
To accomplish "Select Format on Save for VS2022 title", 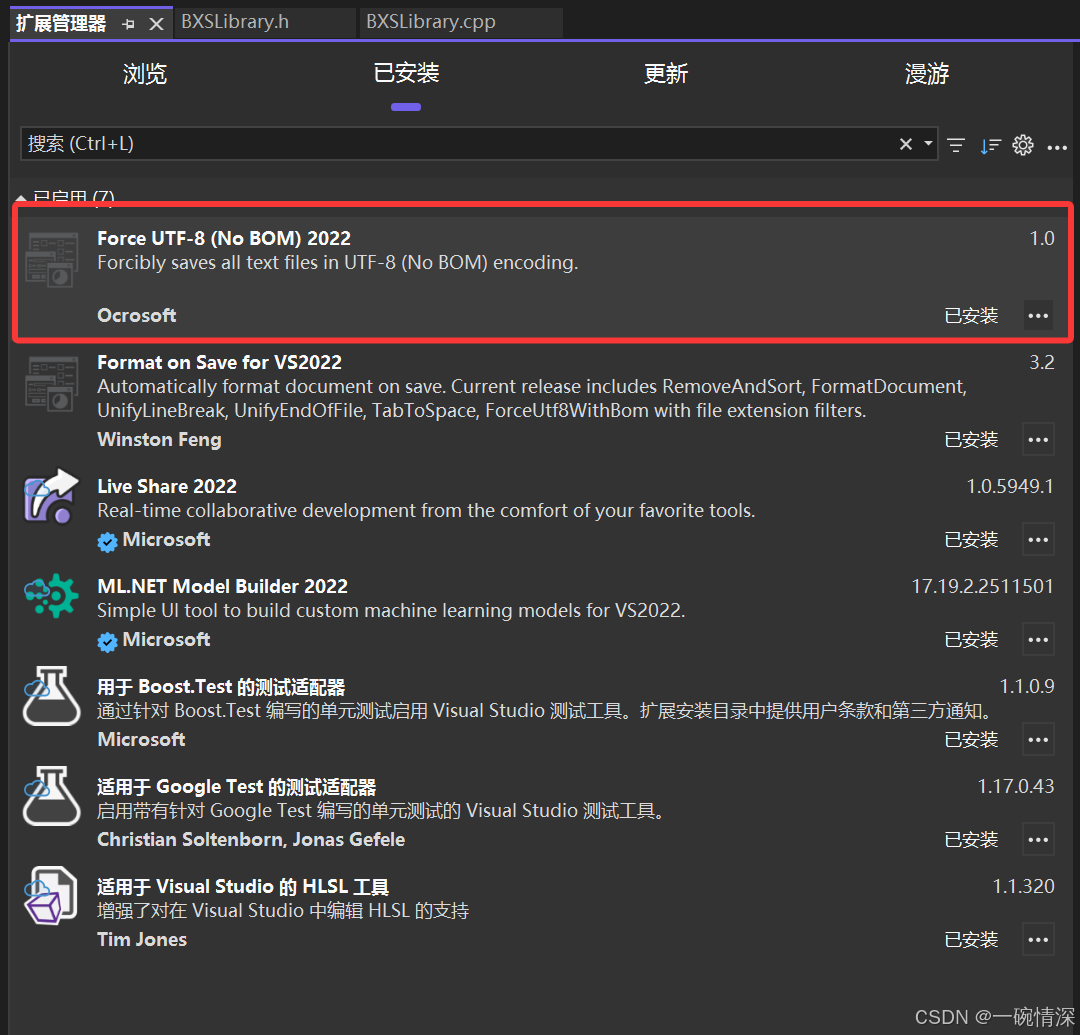I will point(219,362).
